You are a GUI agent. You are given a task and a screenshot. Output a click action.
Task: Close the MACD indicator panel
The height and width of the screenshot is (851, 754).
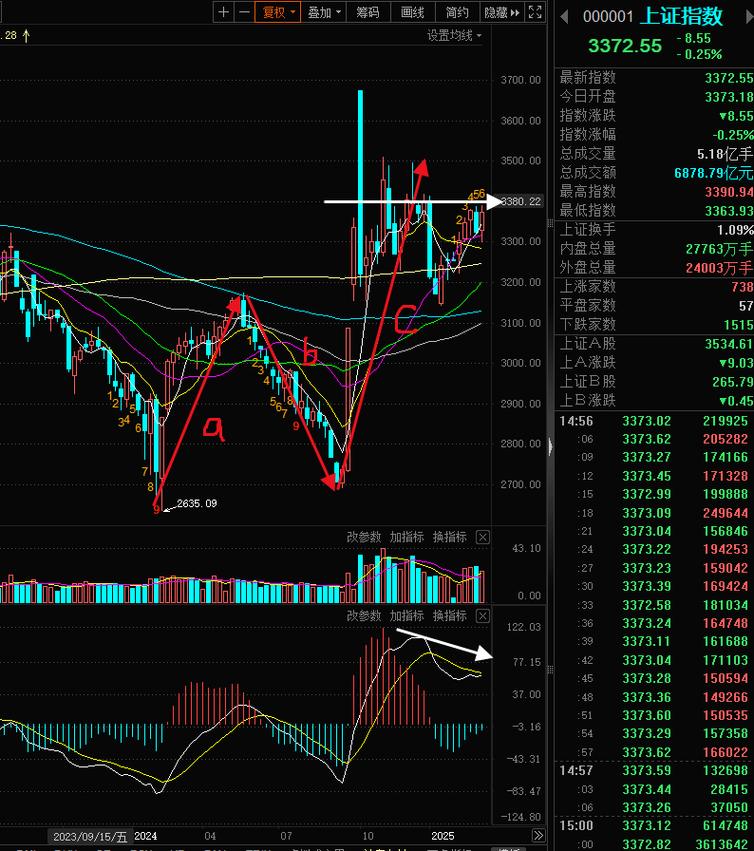(x=483, y=616)
